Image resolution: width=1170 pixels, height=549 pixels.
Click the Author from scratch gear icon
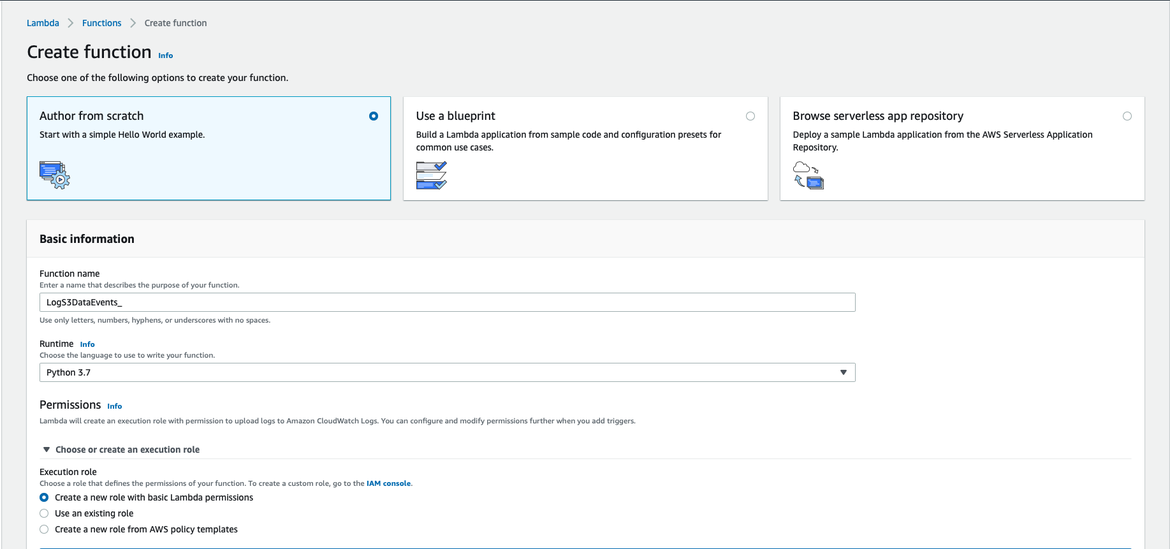(55, 175)
